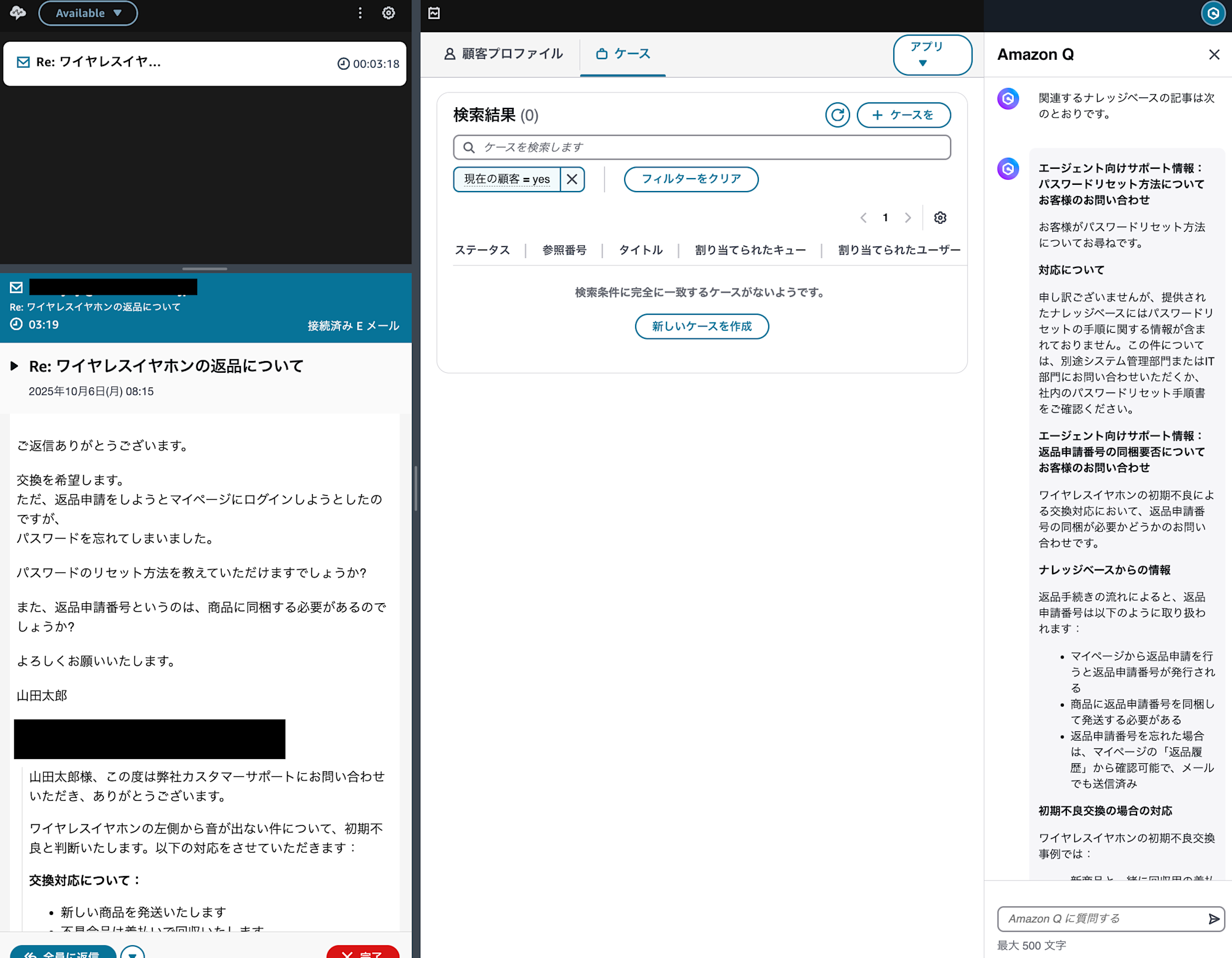Click three-dot more options icon
The height and width of the screenshot is (958, 1232).
[360, 13]
